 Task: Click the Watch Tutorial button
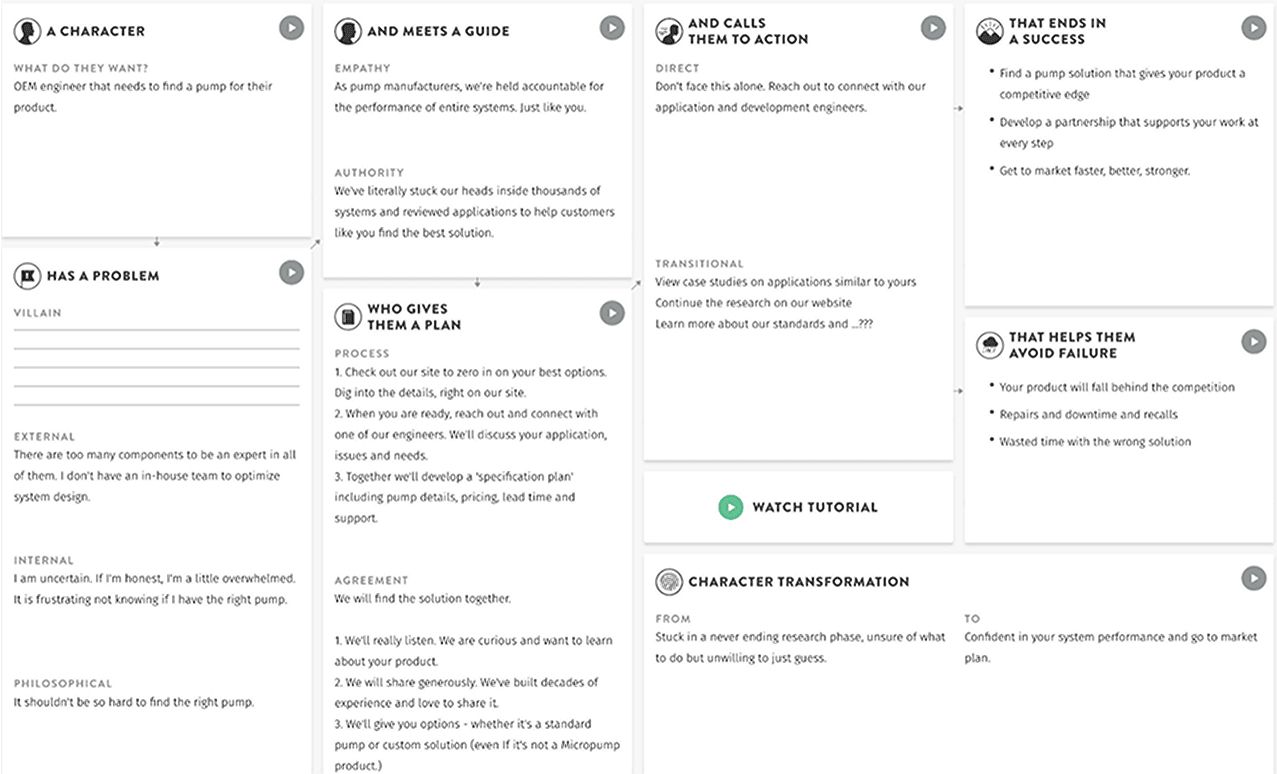(x=798, y=507)
